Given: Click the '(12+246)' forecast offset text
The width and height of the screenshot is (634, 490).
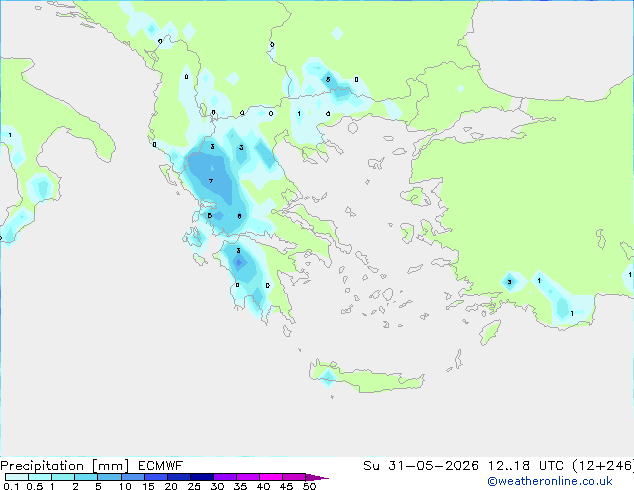Looking at the screenshot, I should pos(603,466).
